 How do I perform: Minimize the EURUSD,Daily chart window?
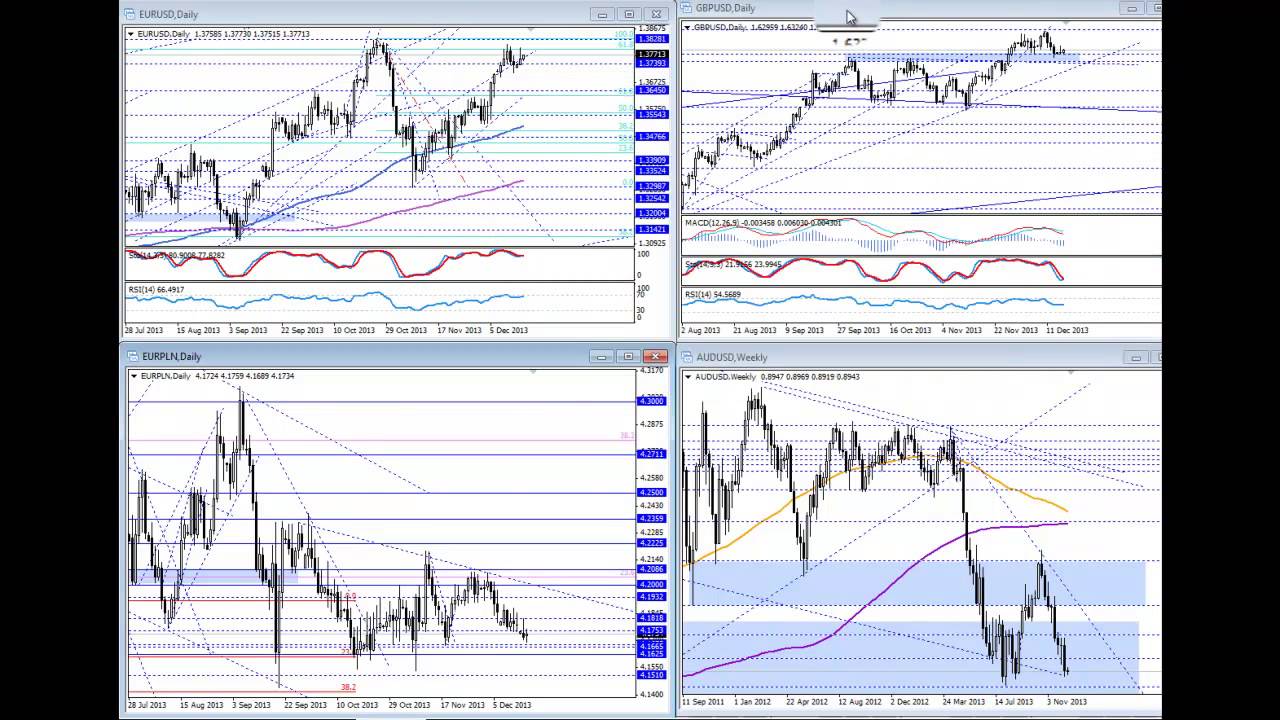pyautogui.click(x=602, y=14)
